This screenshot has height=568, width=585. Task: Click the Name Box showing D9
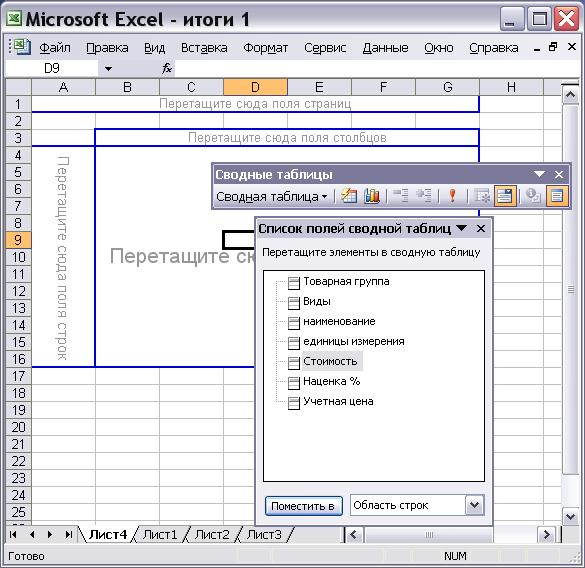(x=52, y=68)
